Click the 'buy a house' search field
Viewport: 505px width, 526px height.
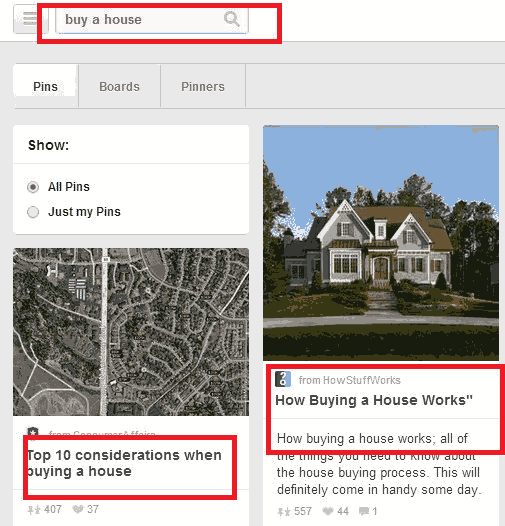[x=152, y=20]
